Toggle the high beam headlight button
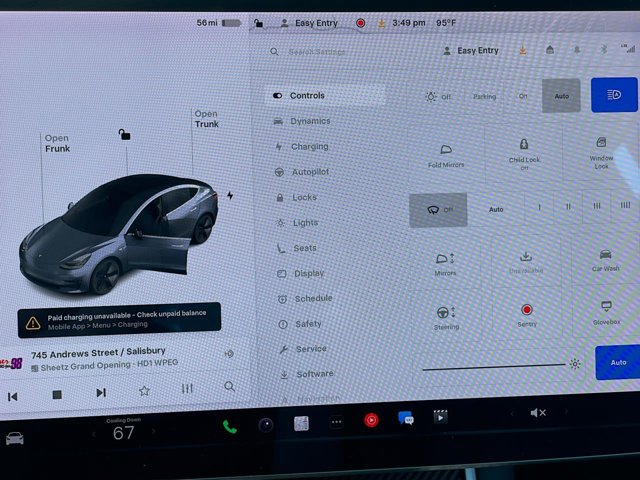Screen dimensions: 640x480 (614, 95)
